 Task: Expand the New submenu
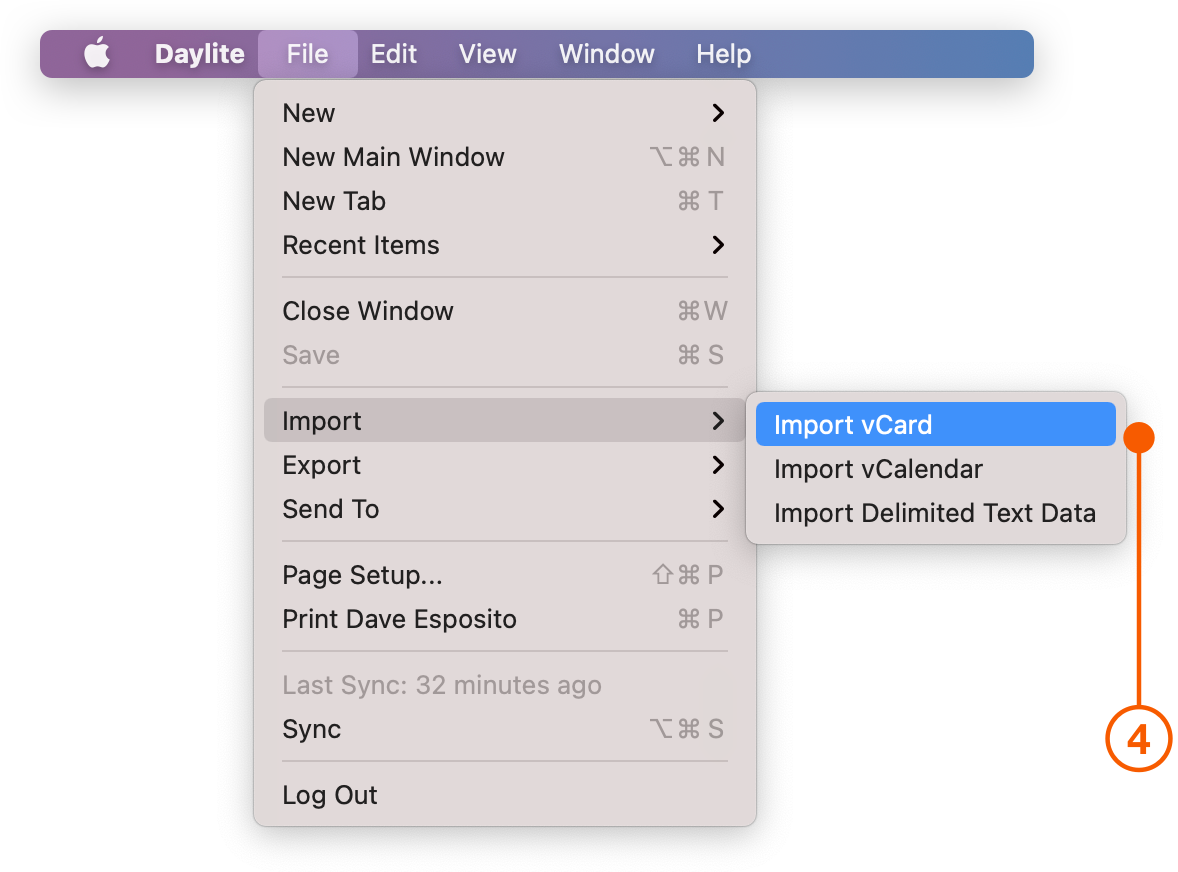point(504,113)
